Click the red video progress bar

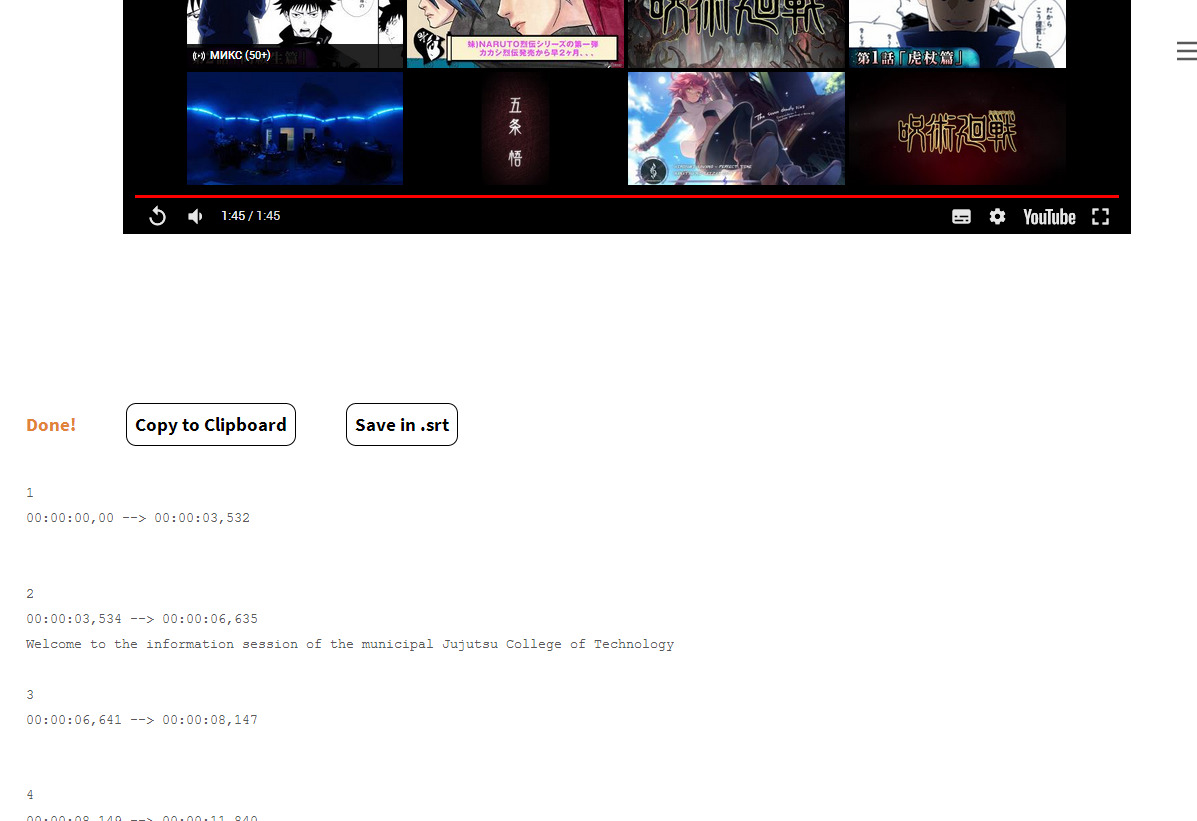point(626,196)
